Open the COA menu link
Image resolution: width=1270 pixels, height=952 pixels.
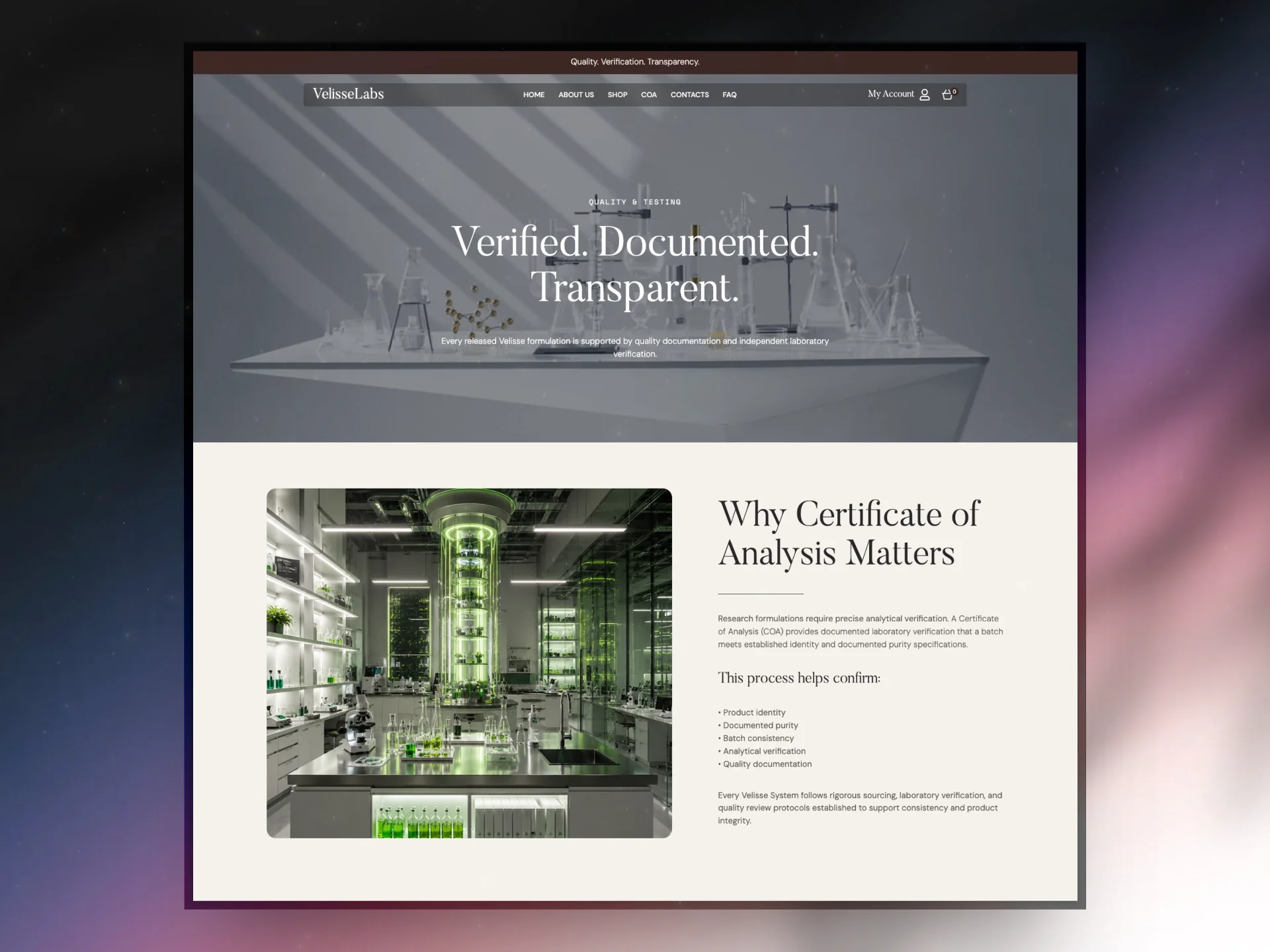click(649, 95)
